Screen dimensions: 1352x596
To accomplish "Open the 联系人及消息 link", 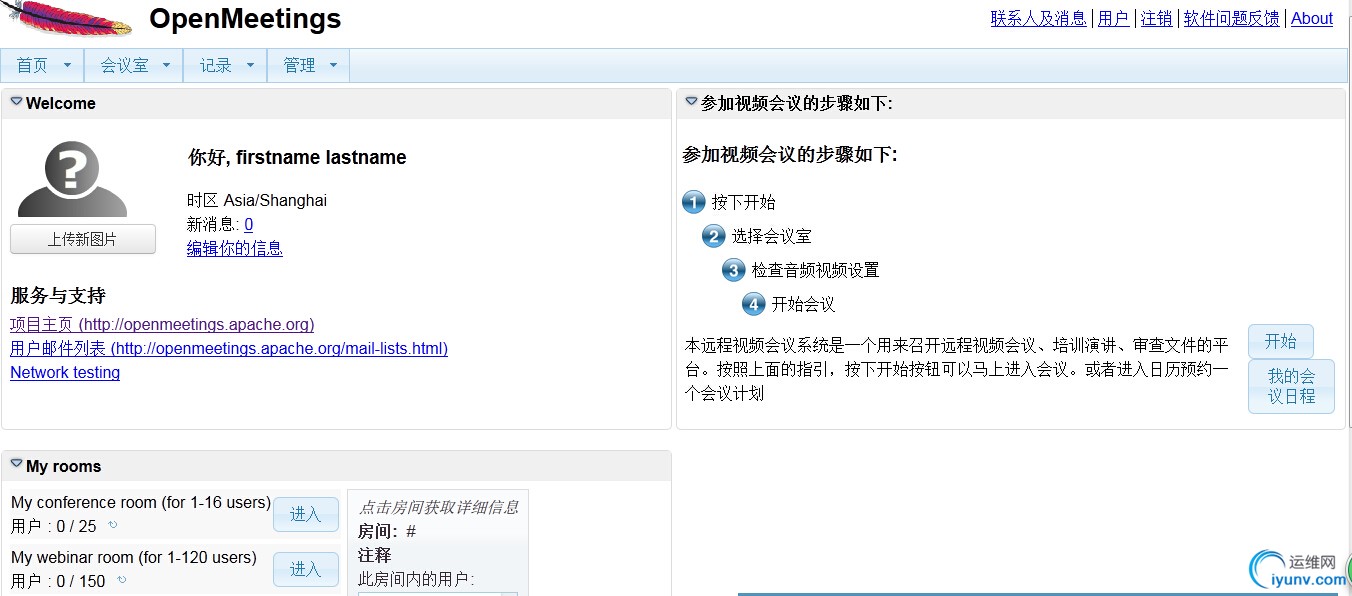I will [x=1038, y=18].
